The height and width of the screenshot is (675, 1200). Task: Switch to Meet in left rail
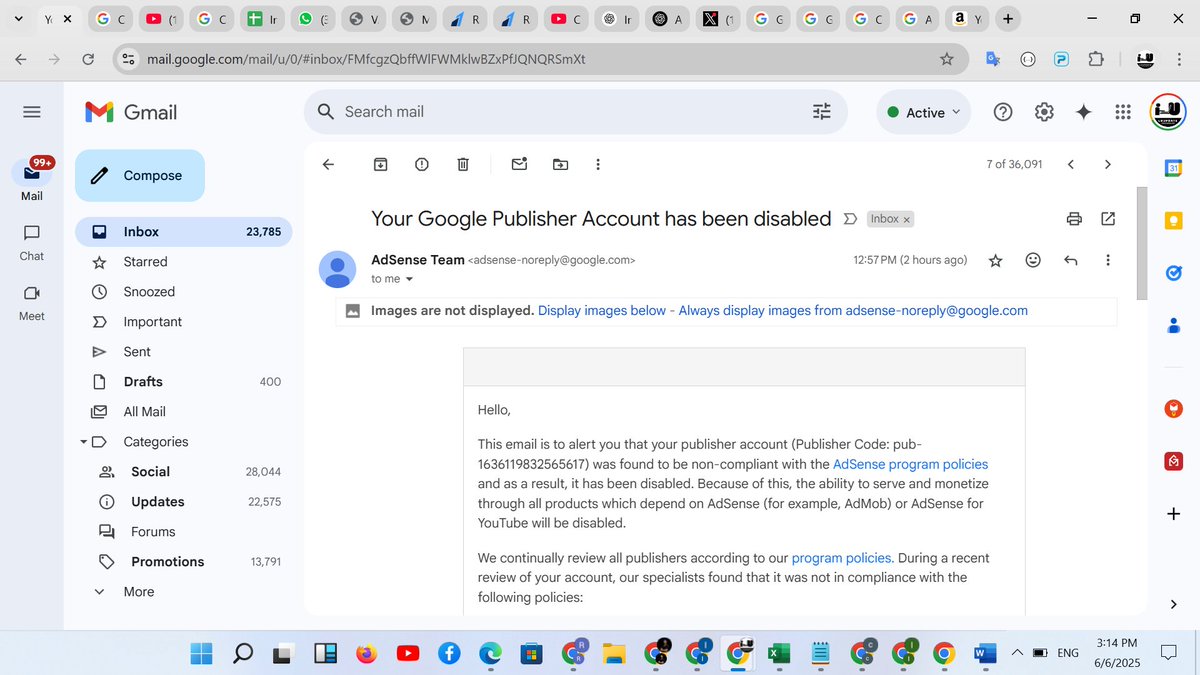32,302
